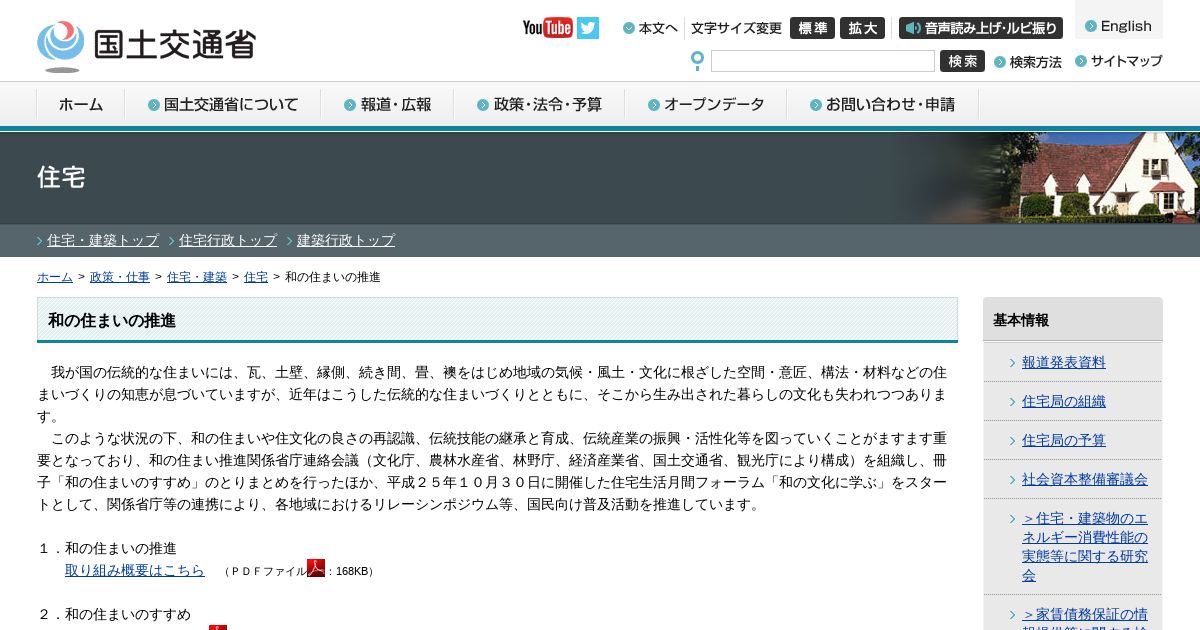Open the サイトマップ link
1200x630 pixels.
1119,61
